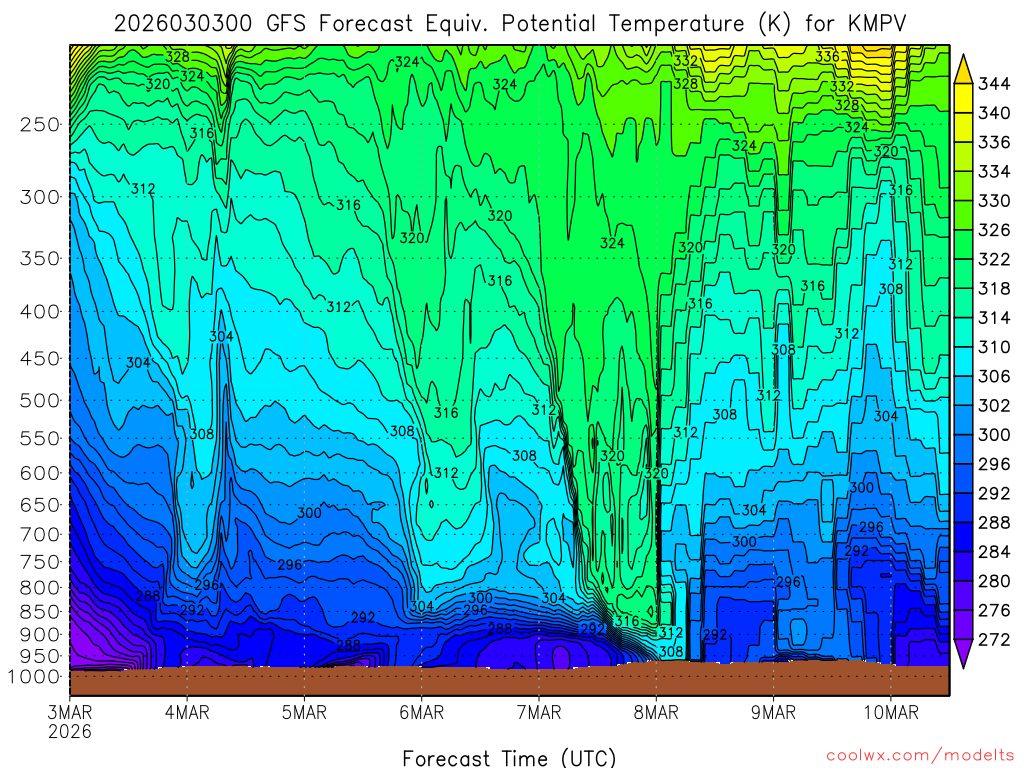Click legend color band between 284 and 288
Screen dimensions: 1024x768
(x=963, y=537)
